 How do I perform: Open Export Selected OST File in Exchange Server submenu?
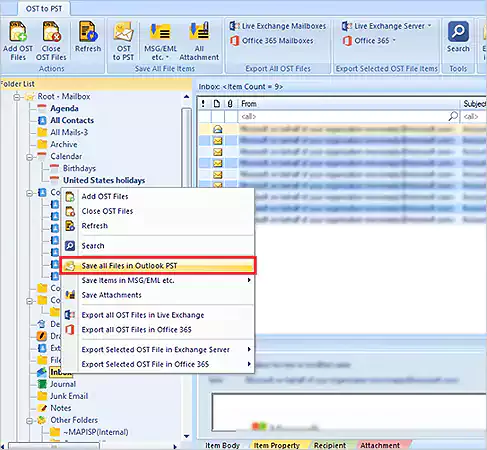click(157, 350)
